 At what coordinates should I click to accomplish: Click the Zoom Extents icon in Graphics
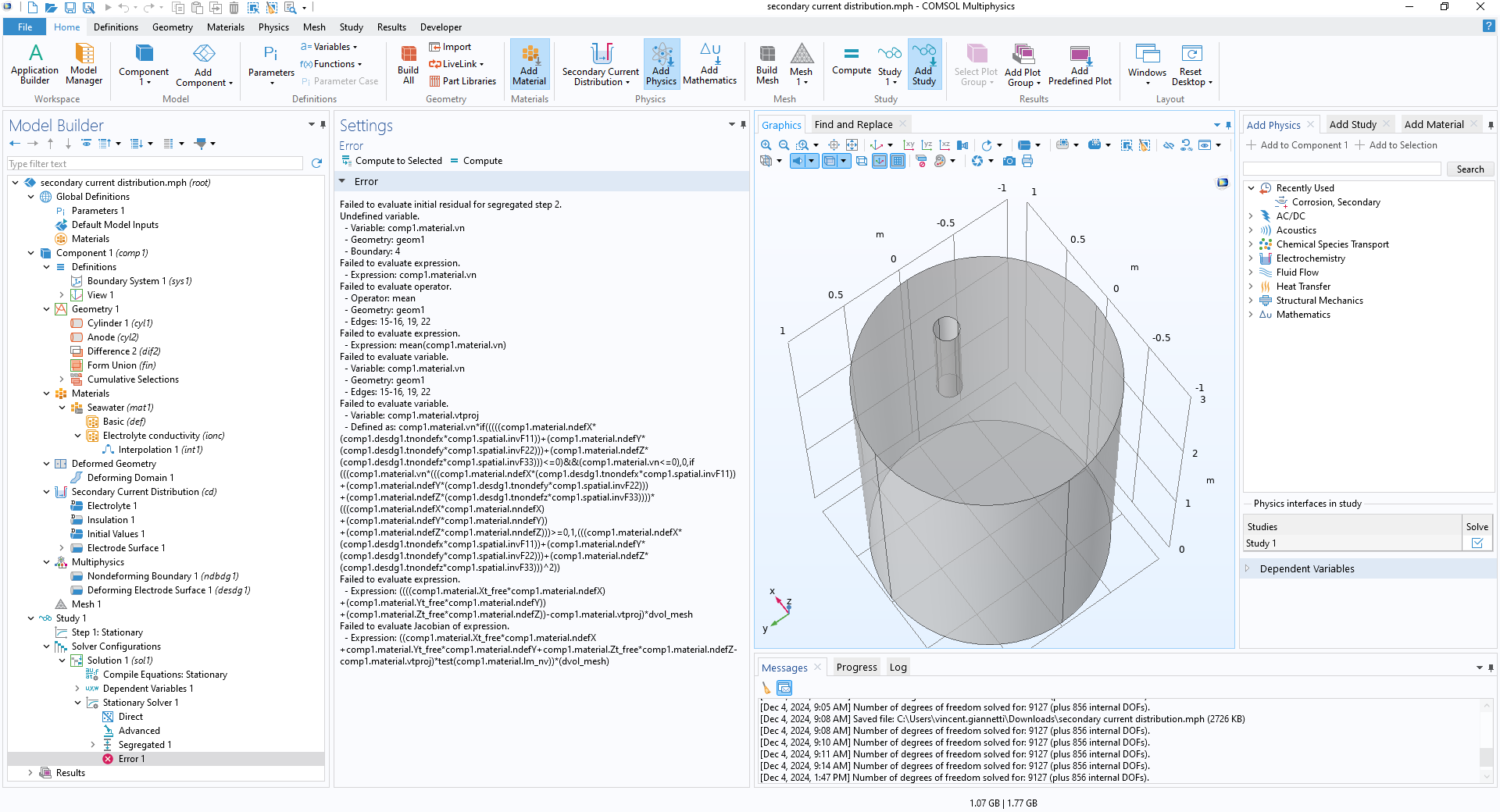852,145
